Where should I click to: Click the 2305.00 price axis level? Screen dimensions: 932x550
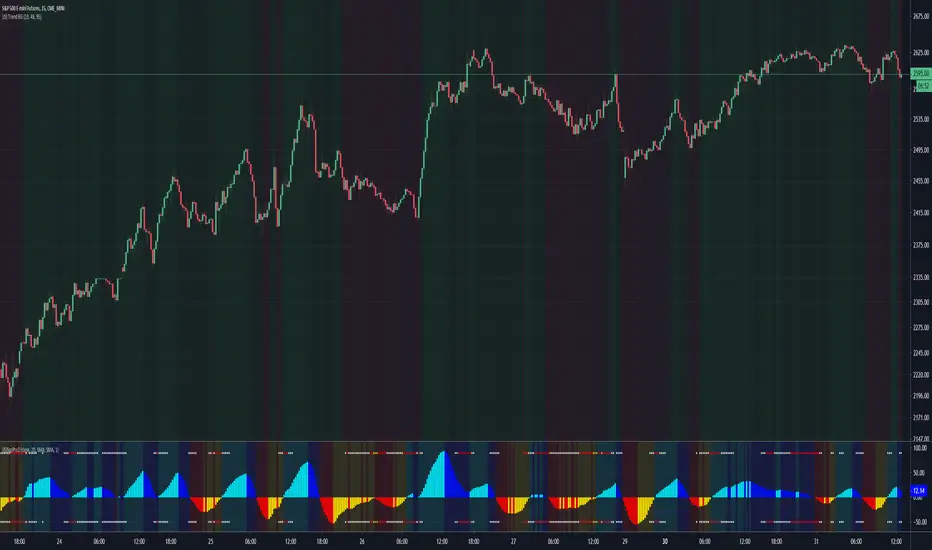921,302
